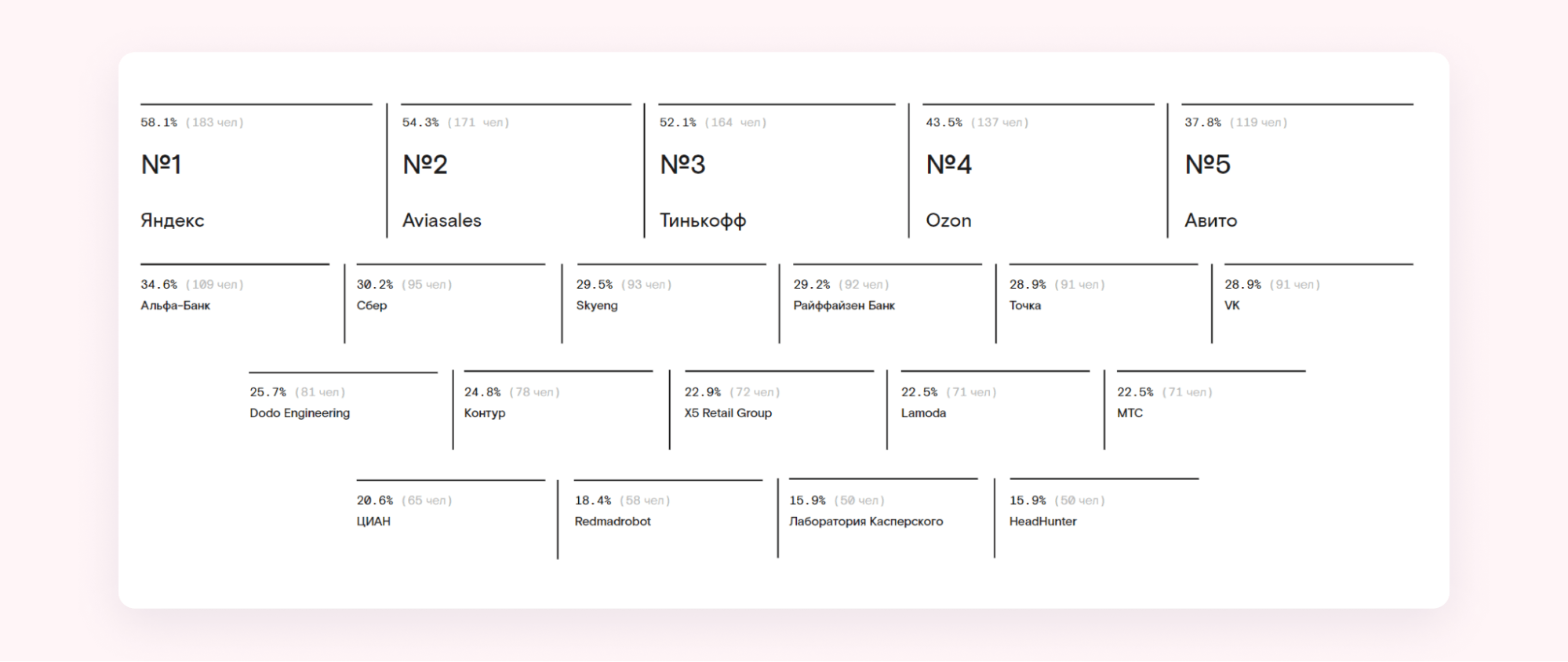Click the VK label
The height and width of the screenshot is (662, 1568).
point(1232,306)
